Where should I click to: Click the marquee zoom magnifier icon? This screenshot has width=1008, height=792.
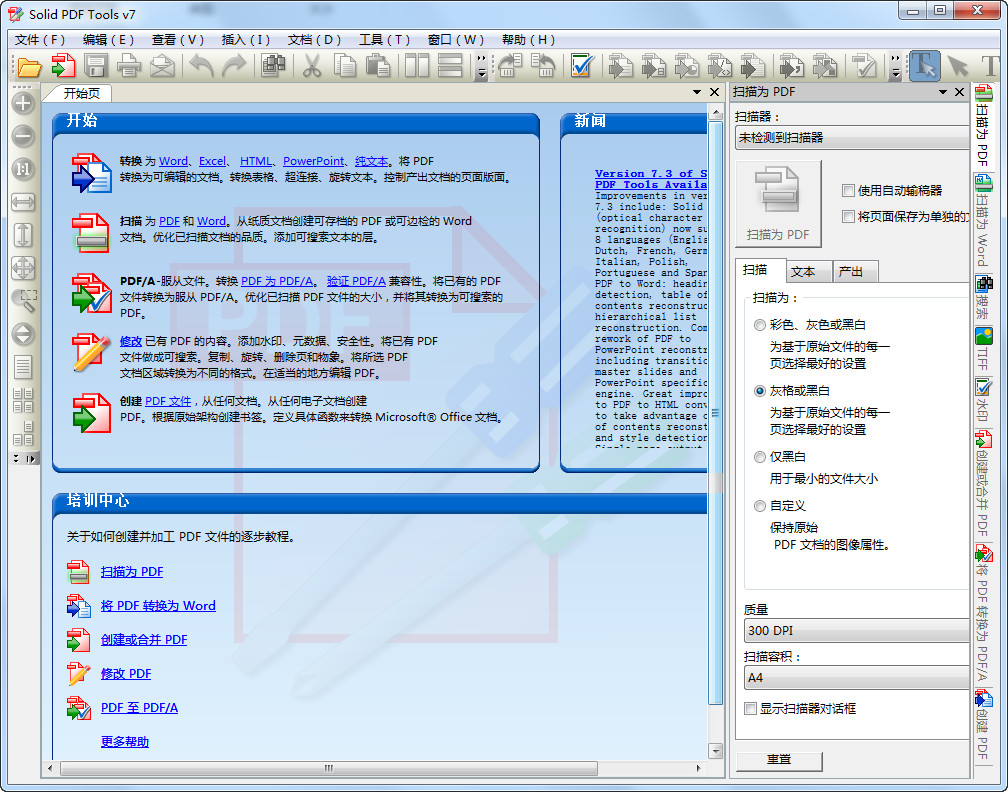[x=23, y=300]
